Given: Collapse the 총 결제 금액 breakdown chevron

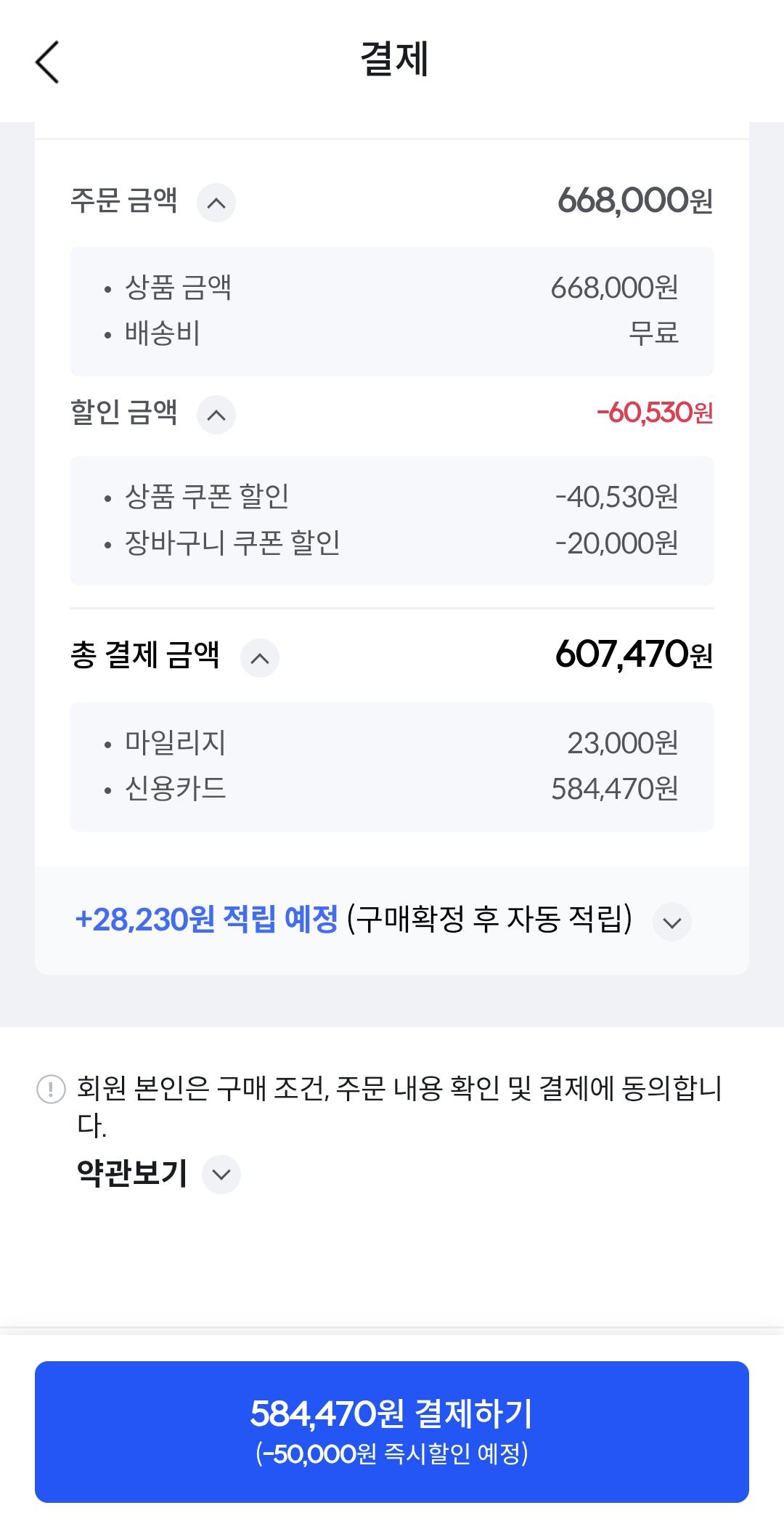Looking at the screenshot, I should pos(260,658).
